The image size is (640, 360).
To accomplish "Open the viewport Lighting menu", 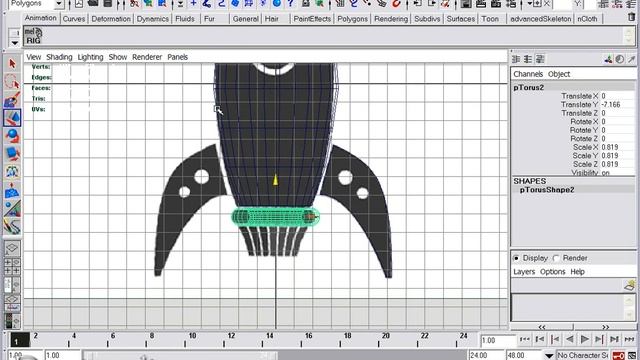I will pos(90,57).
